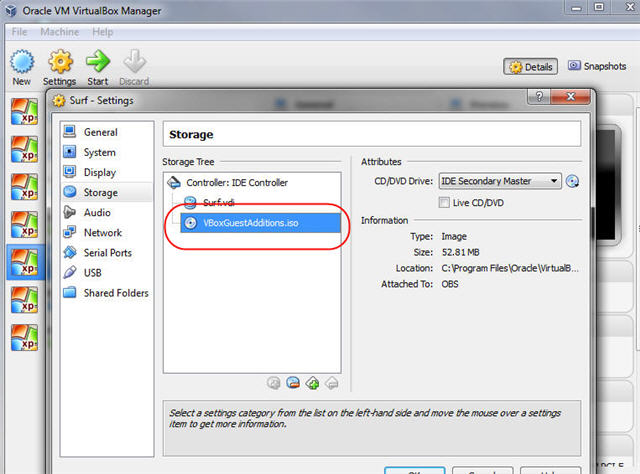
Task: Open the CD/DVD Drive dropdown
Action: pyautogui.click(x=500, y=181)
